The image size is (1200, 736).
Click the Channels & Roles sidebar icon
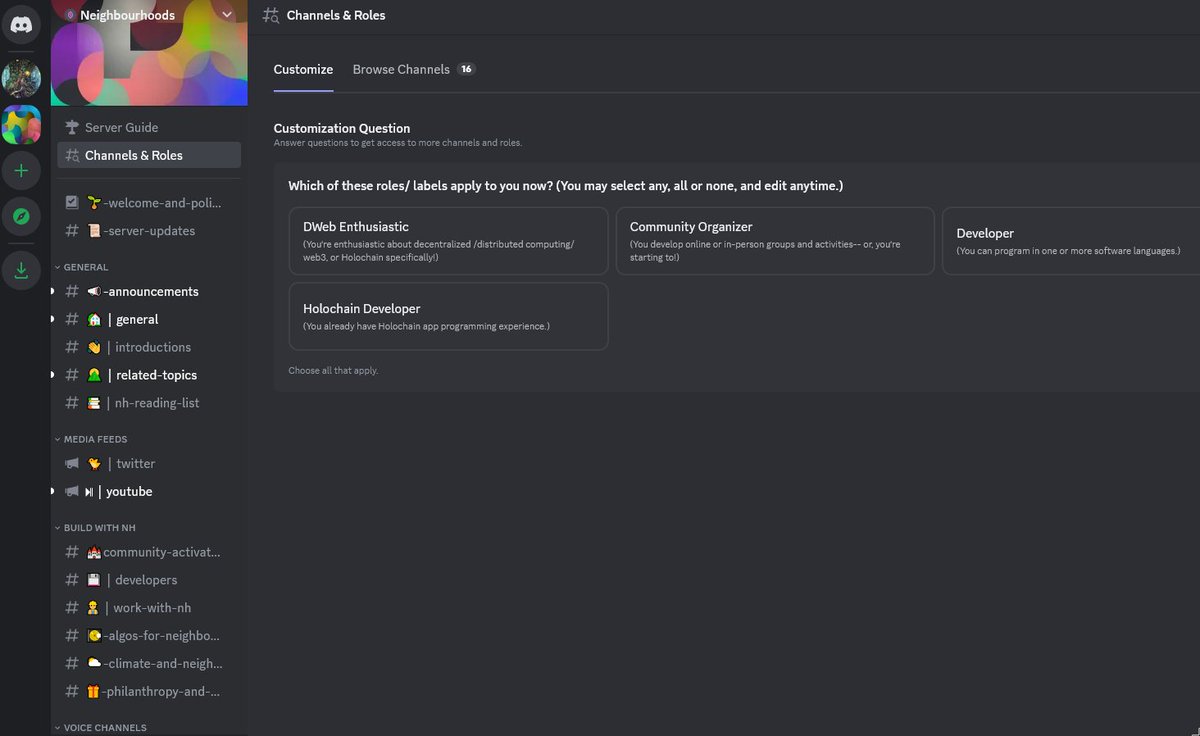pos(71,155)
